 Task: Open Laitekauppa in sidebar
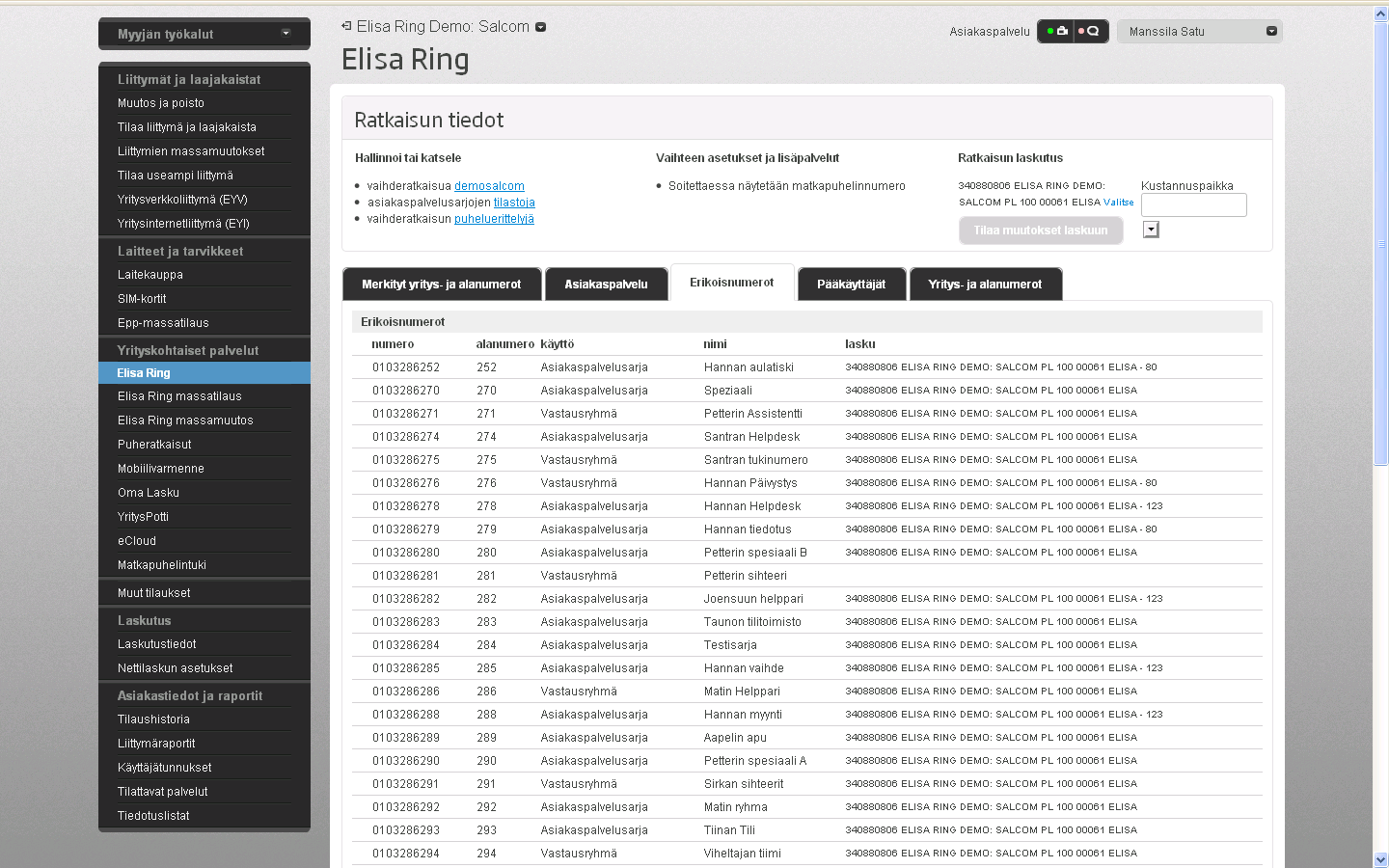[x=150, y=275]
